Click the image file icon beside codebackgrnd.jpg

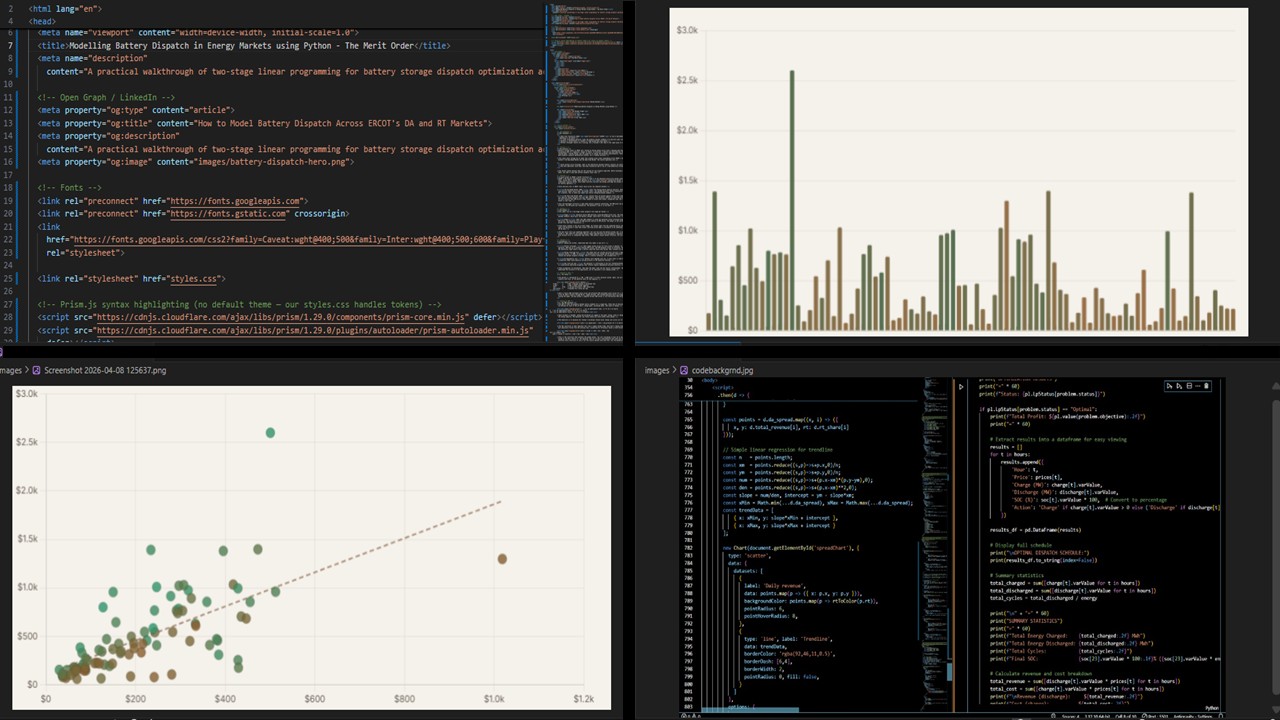click(x=682, y=370)
